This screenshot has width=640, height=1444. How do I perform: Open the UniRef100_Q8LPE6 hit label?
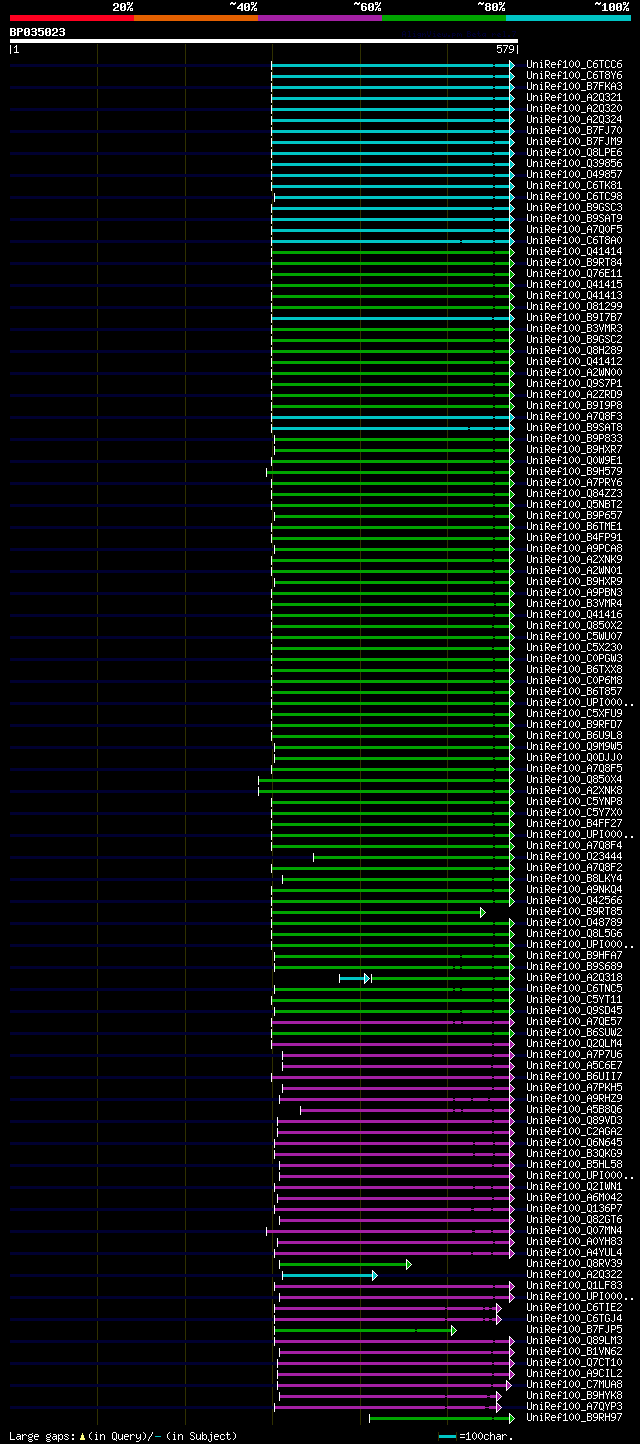point(573,153)
